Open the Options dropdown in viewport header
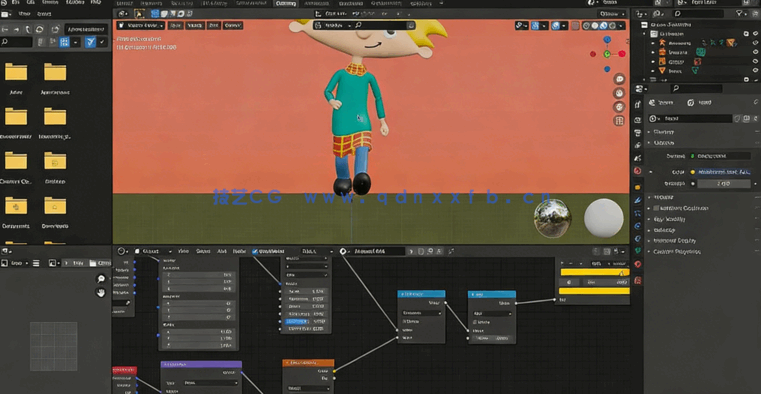 point(612,14)
